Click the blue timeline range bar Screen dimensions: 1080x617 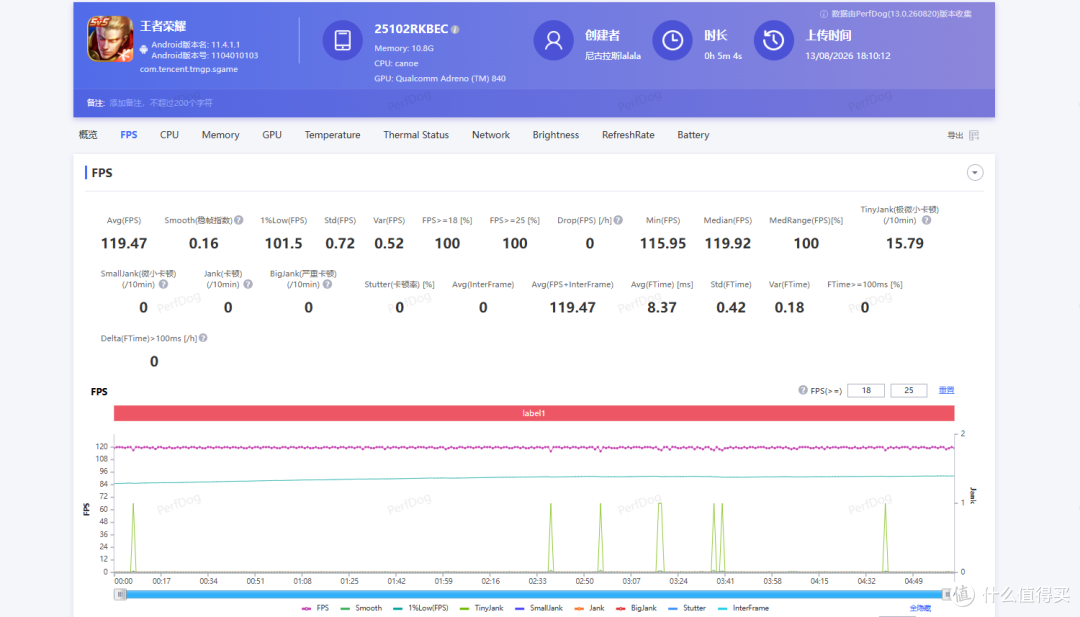click(x=534, y=594)
